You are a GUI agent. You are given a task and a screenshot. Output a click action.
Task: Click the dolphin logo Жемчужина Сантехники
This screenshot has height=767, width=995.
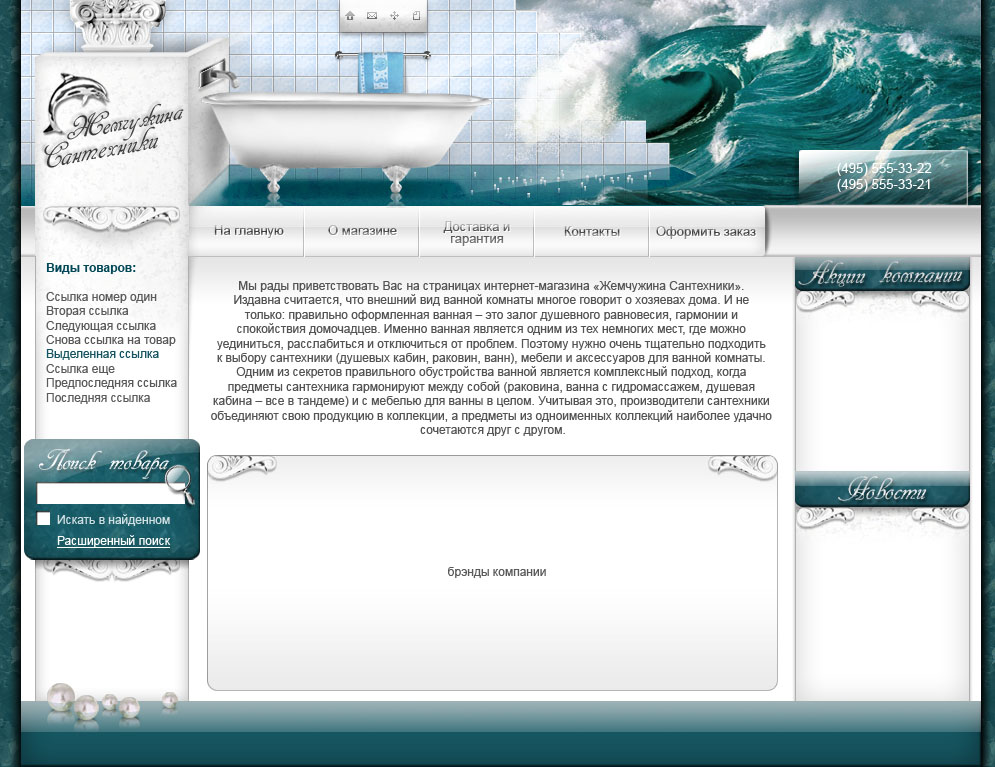click(x=113, y=121)
